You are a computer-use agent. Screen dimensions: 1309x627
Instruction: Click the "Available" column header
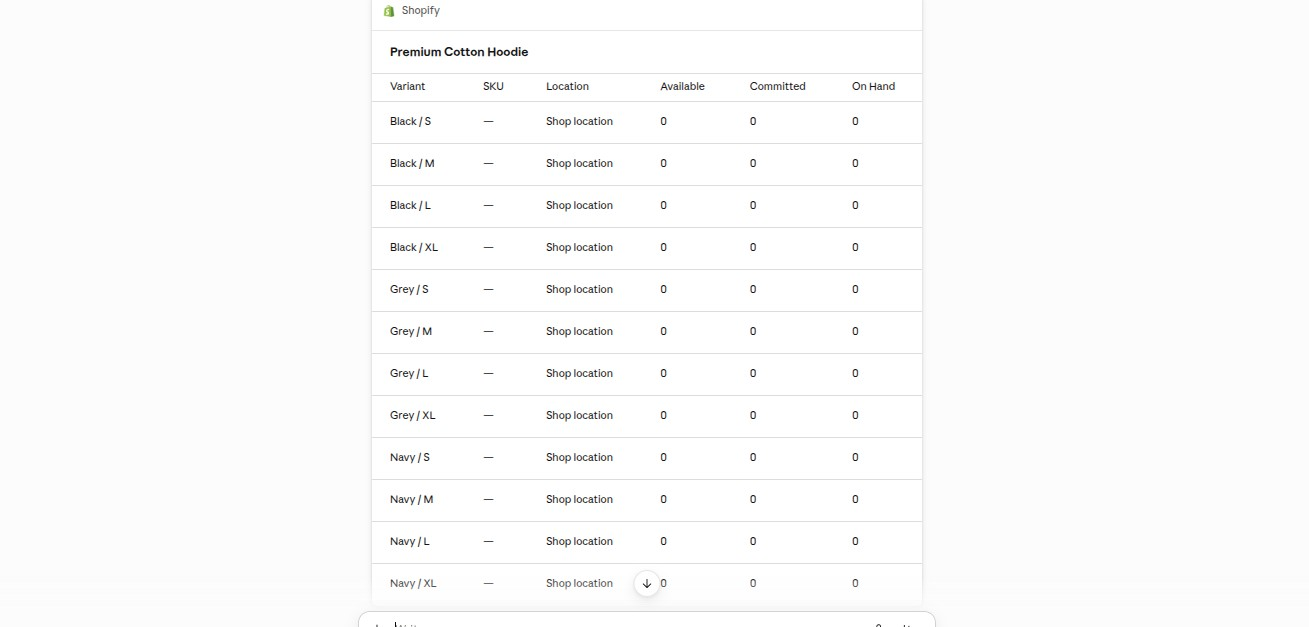[682, 87]
